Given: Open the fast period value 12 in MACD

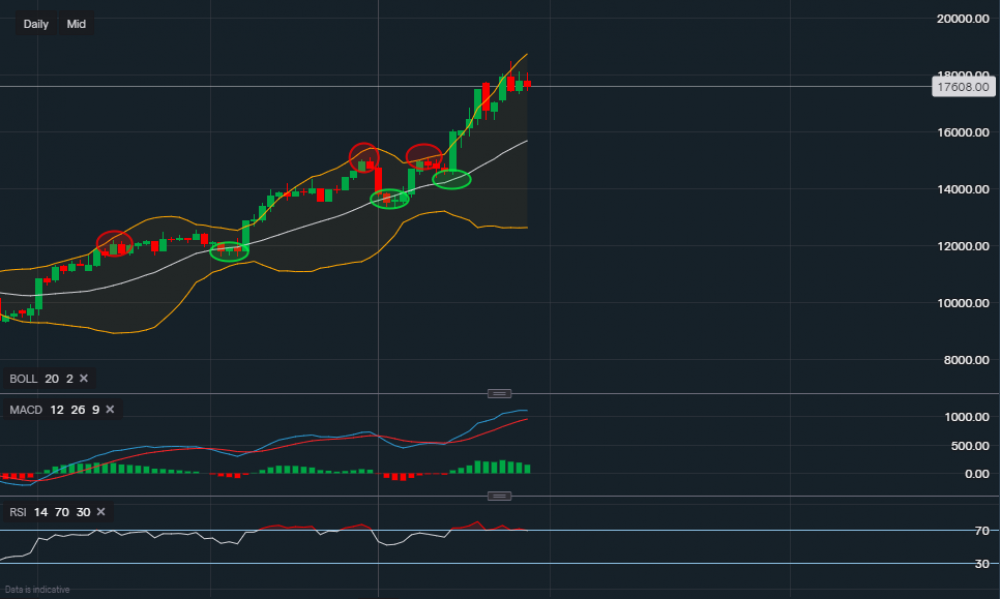Looking at the screenshot, I should [56, 410].
